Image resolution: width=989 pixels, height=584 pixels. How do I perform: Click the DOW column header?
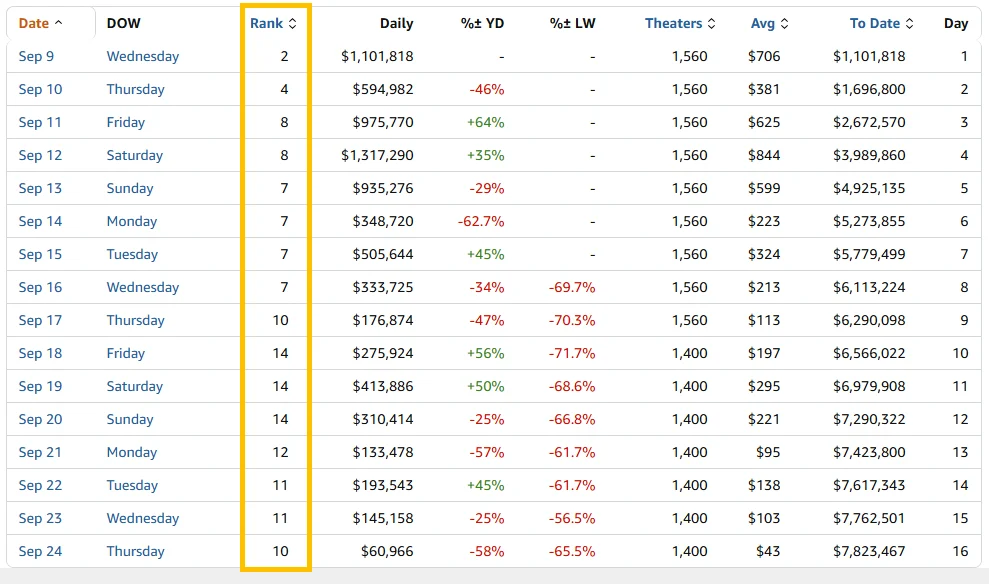coord(124,23)
